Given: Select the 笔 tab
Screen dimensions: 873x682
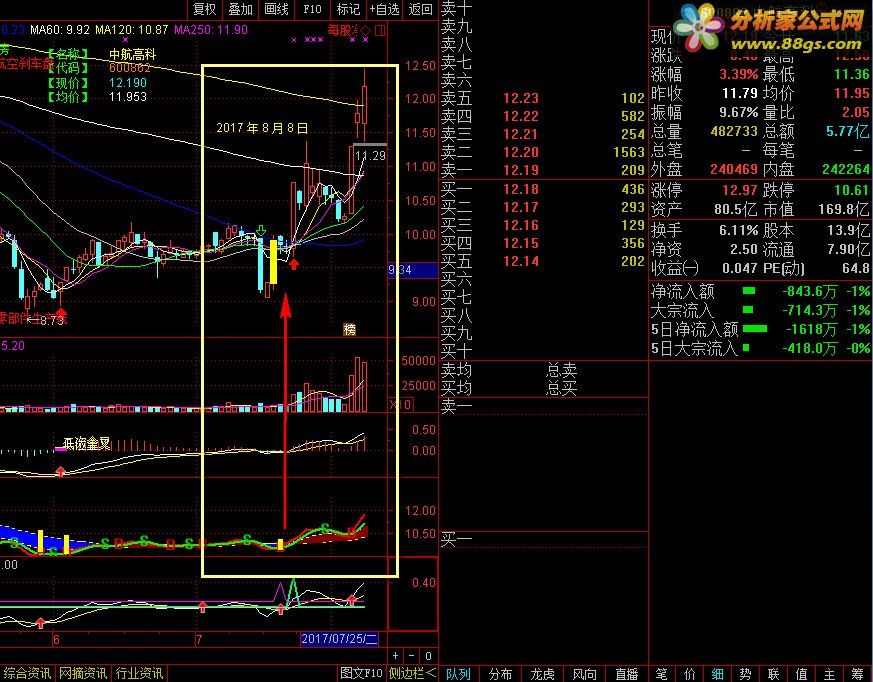Looking at the screenshot, I should (x=661, y=674).
